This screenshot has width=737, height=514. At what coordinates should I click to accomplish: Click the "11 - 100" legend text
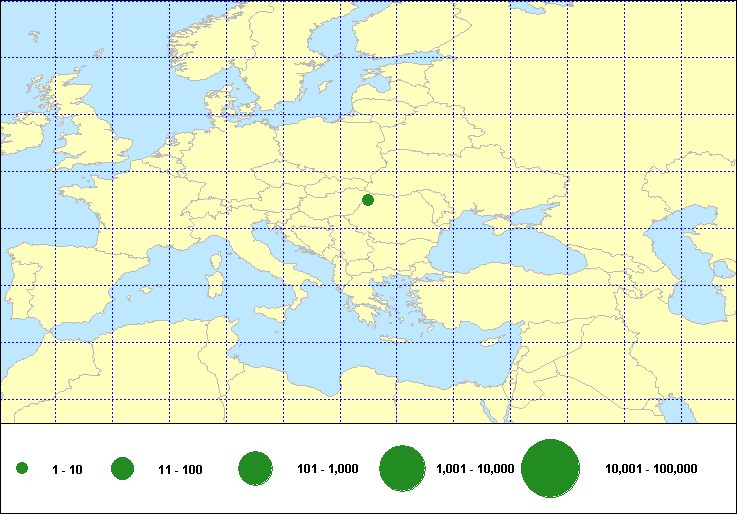pos(180,469)
